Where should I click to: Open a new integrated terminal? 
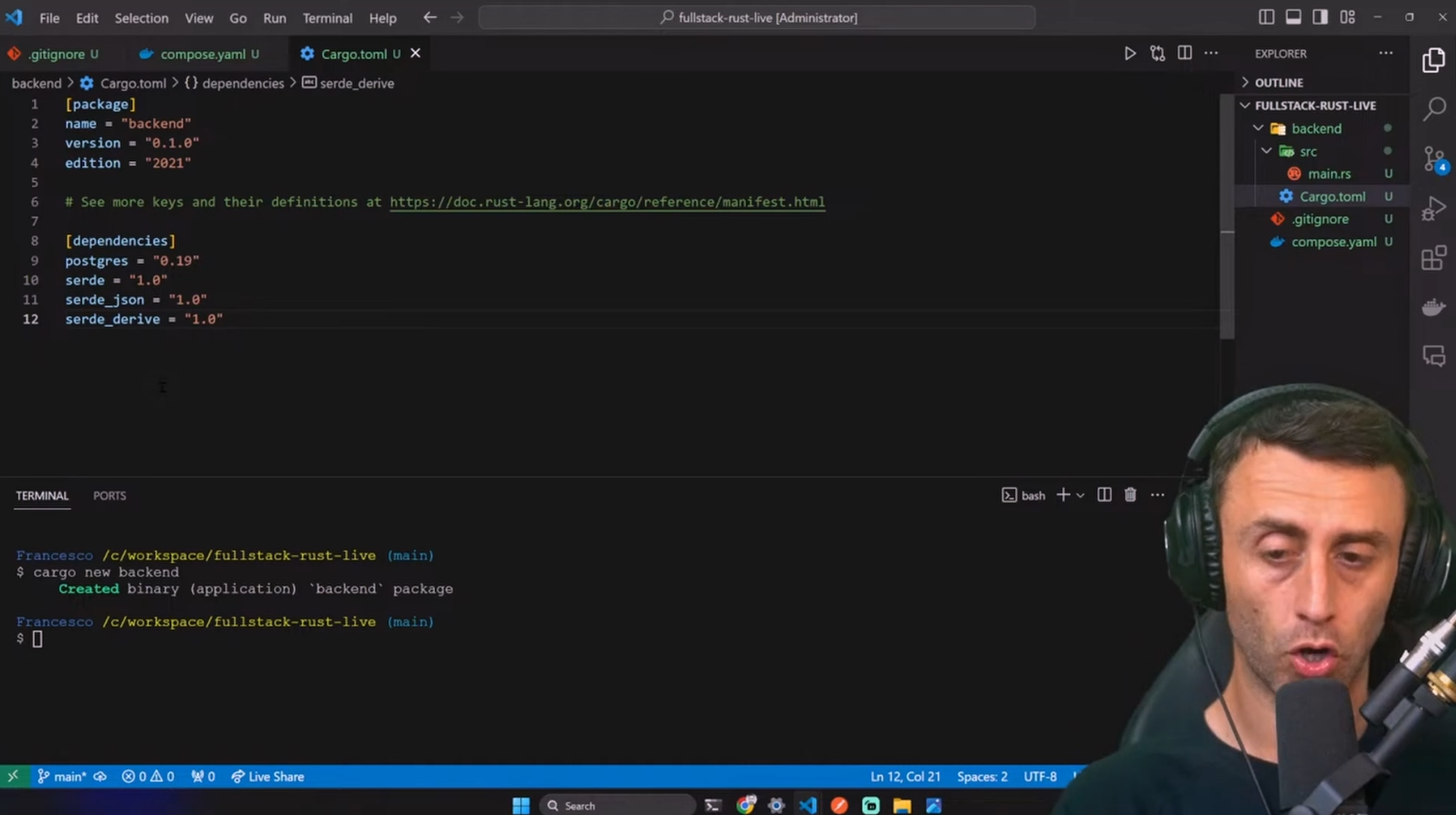1062,494
